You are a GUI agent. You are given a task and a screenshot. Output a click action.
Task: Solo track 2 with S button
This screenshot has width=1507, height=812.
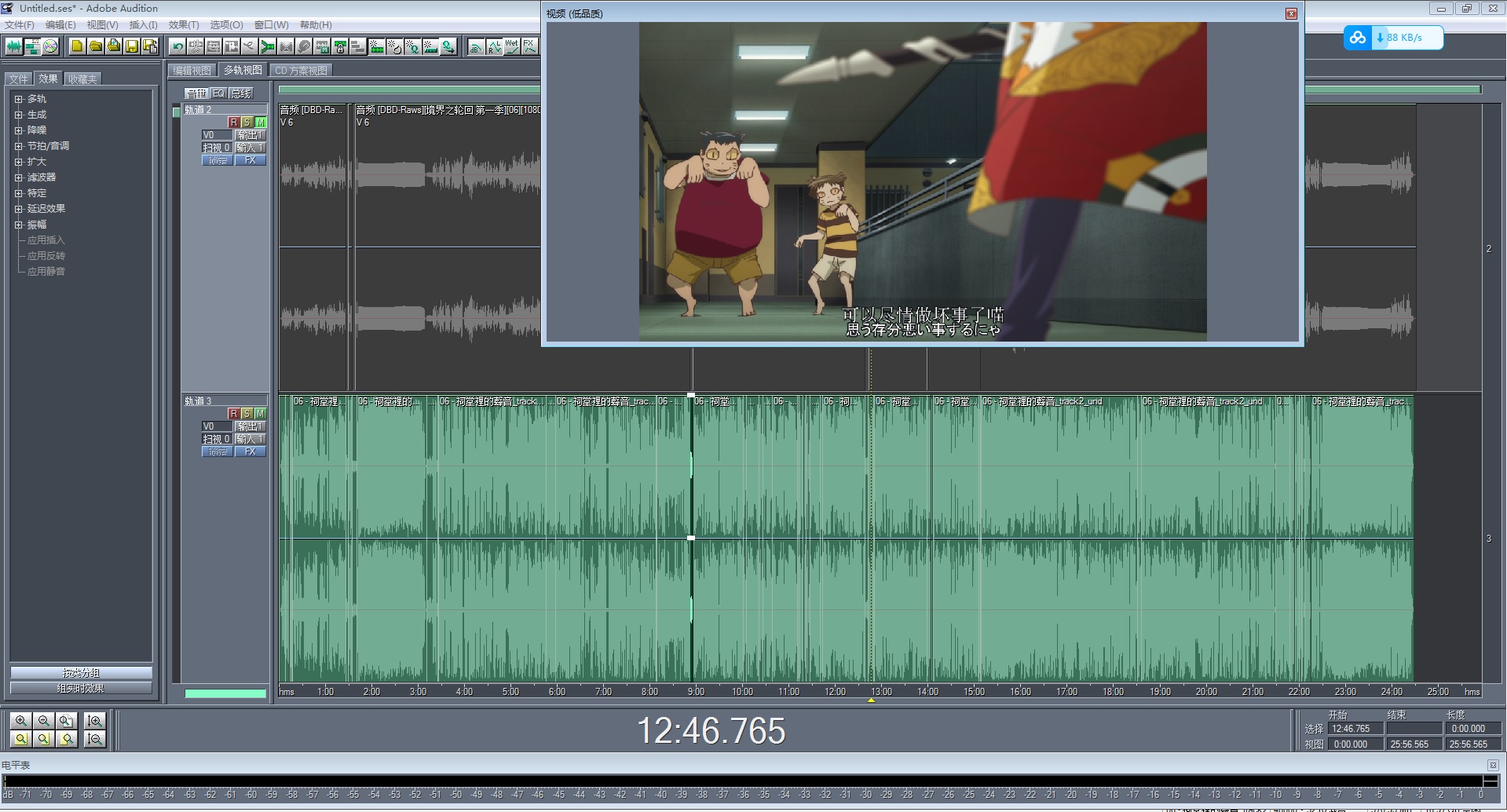[x=247, y=123]
